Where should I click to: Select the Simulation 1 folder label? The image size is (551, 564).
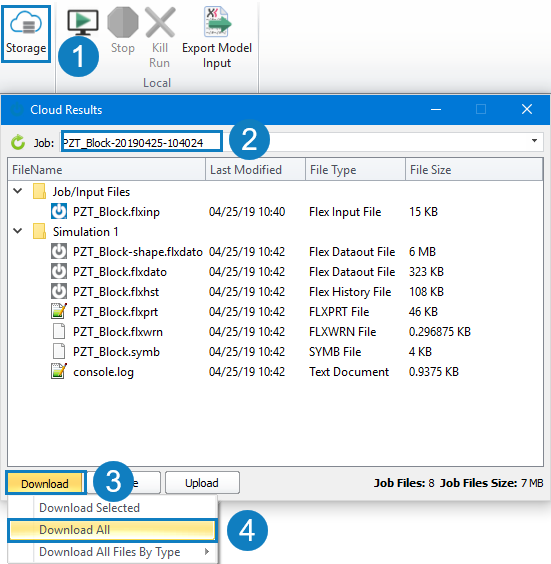(86, 232)
